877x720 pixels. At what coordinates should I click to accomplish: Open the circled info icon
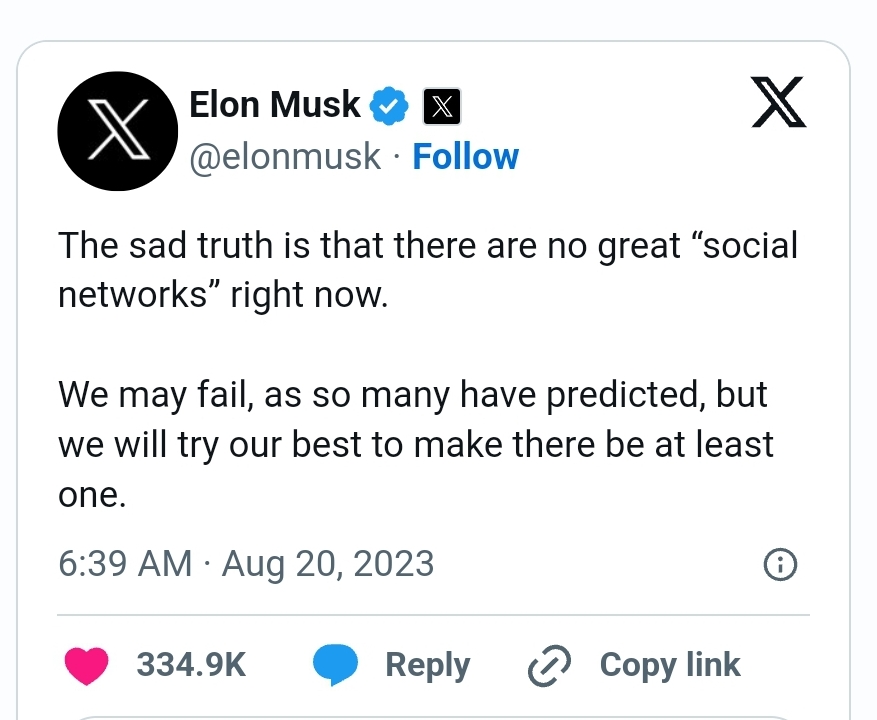[780, 566]
